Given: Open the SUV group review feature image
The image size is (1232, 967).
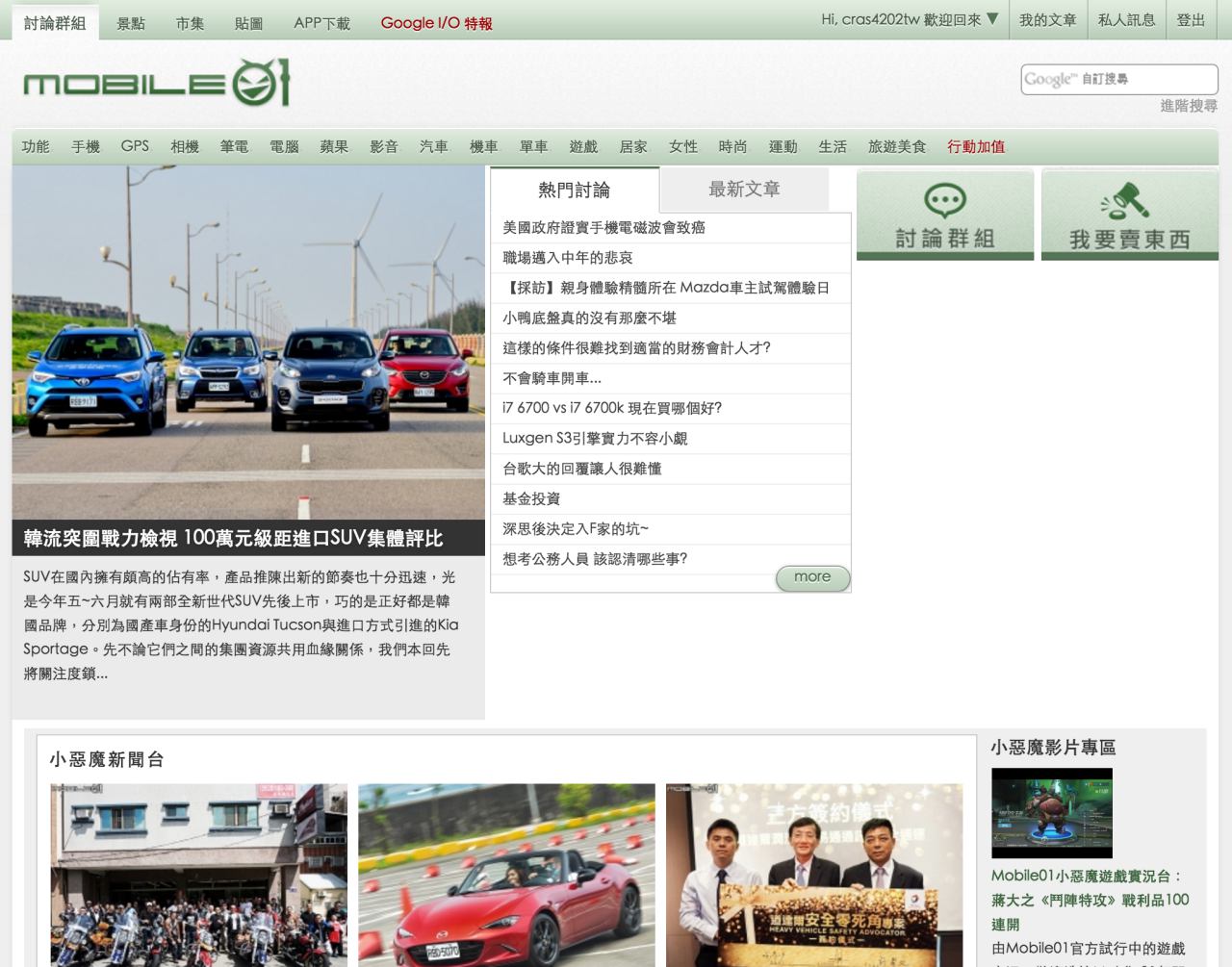Looking at the screenshot, I should [248, 343].
